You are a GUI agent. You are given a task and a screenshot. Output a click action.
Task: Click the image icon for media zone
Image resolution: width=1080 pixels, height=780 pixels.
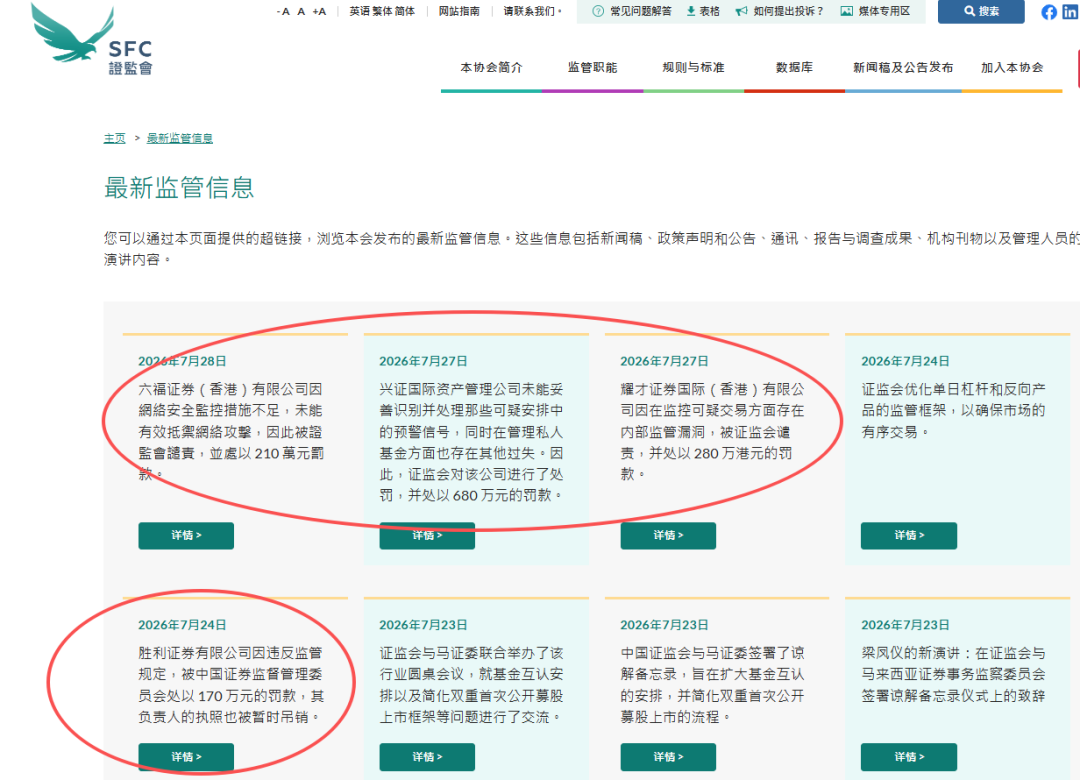tap(847, 11)
